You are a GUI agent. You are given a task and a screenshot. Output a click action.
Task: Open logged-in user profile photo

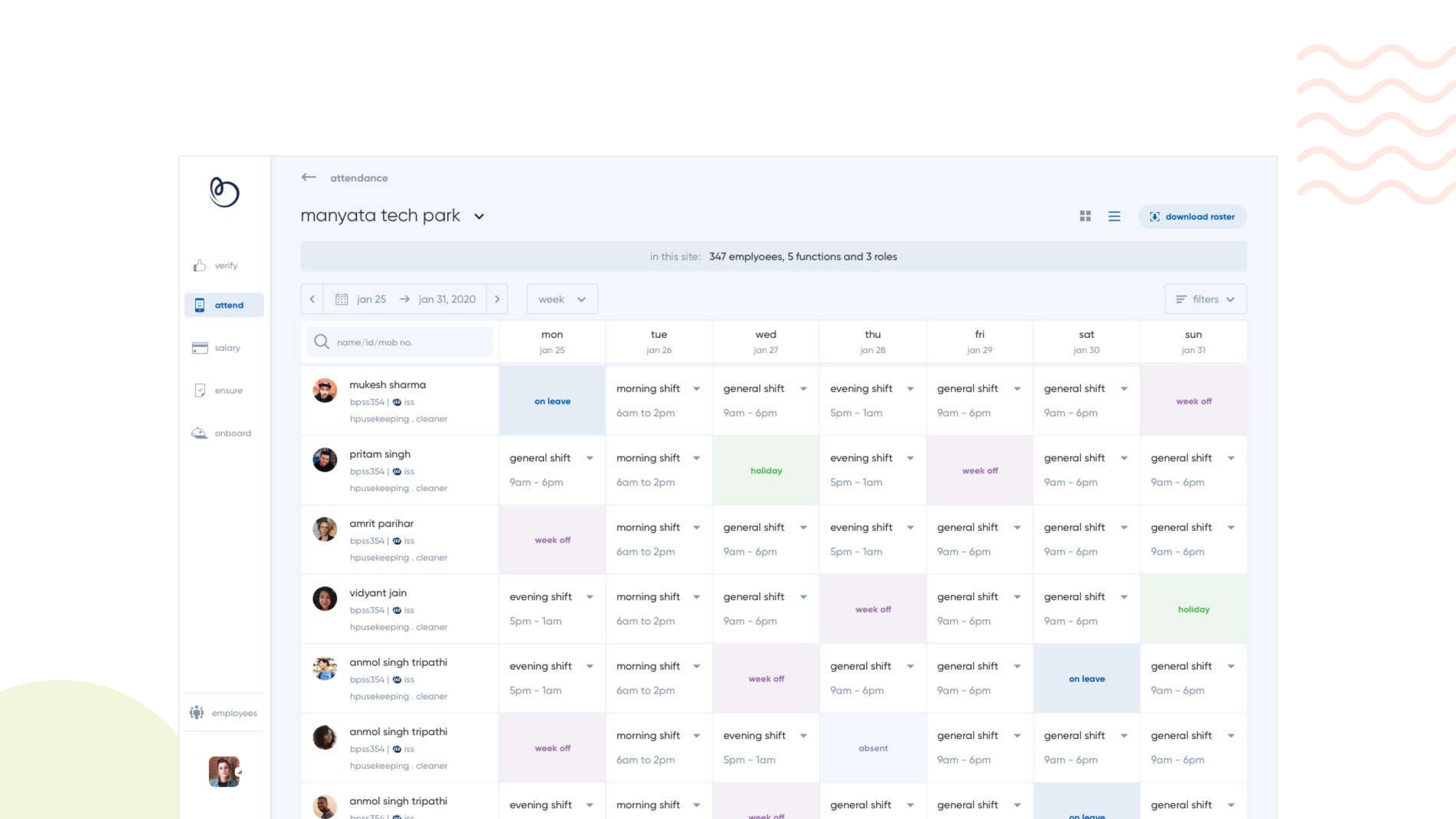click(224, 771)
